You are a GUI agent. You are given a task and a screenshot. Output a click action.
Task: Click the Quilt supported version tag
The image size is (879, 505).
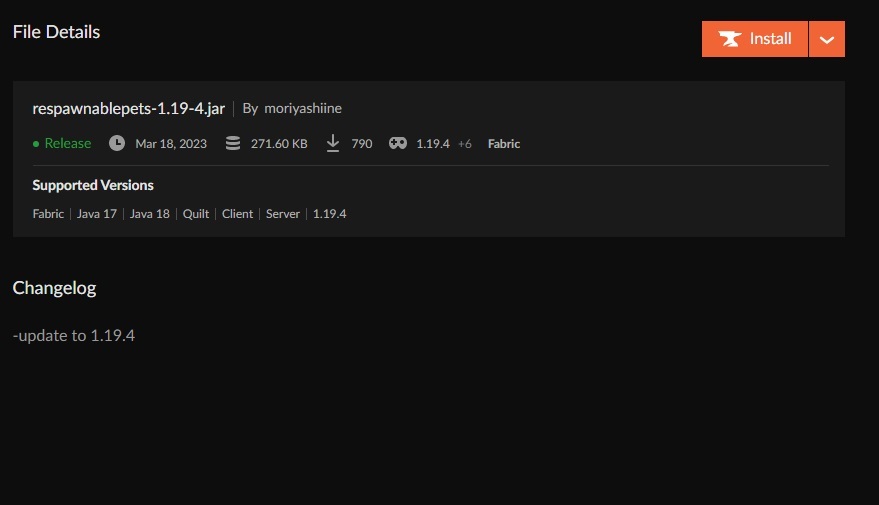(196, 214)
